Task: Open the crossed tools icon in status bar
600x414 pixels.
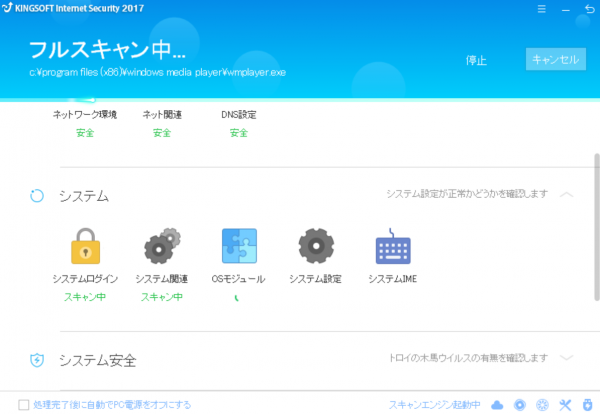Action: (x=565, y=405)
